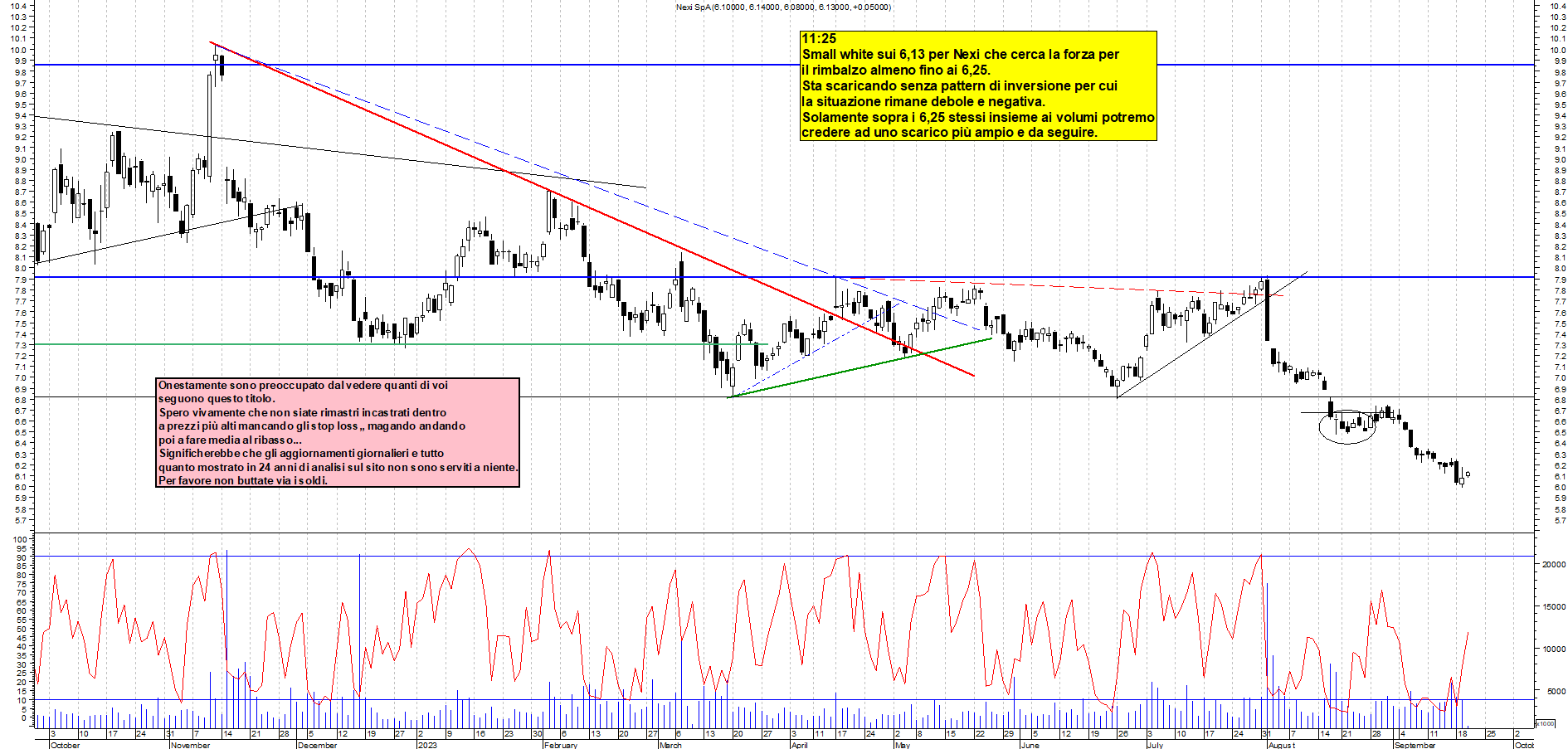Click the '20000' volume axis value

tap(1553, 564)
